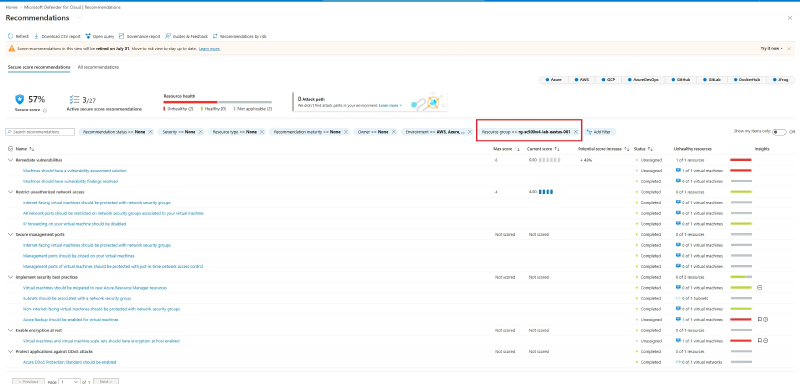Switch to Recommendations by risk view
Image resolution: width=800 pixels, height=384 pixels.
[x=240, y=37]
